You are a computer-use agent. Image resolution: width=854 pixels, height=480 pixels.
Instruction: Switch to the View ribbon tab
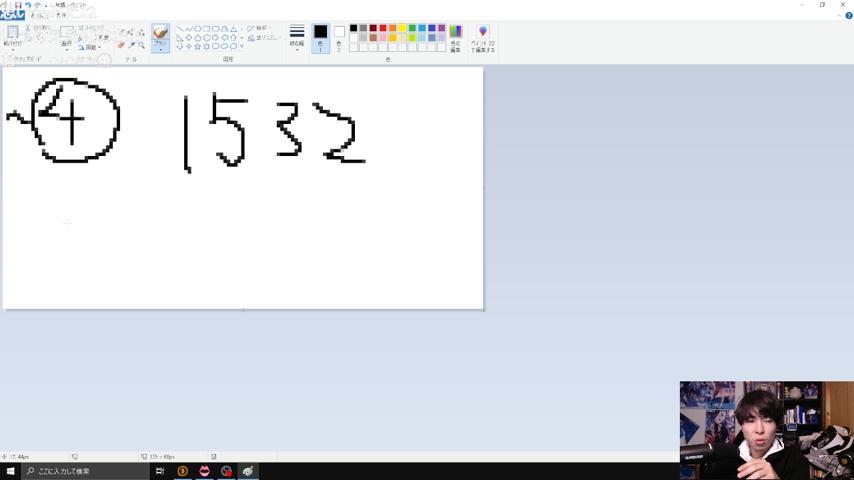62,15
